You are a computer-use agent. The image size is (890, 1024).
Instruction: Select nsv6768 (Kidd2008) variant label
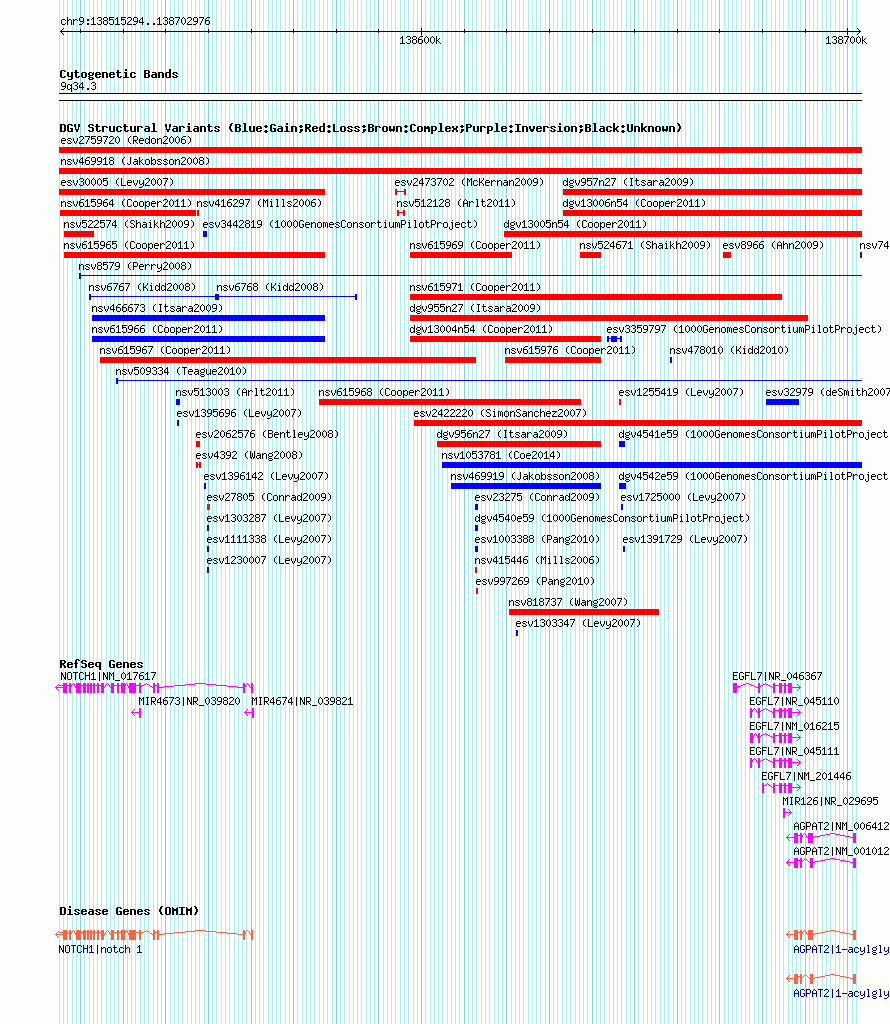tap(270, 287)
